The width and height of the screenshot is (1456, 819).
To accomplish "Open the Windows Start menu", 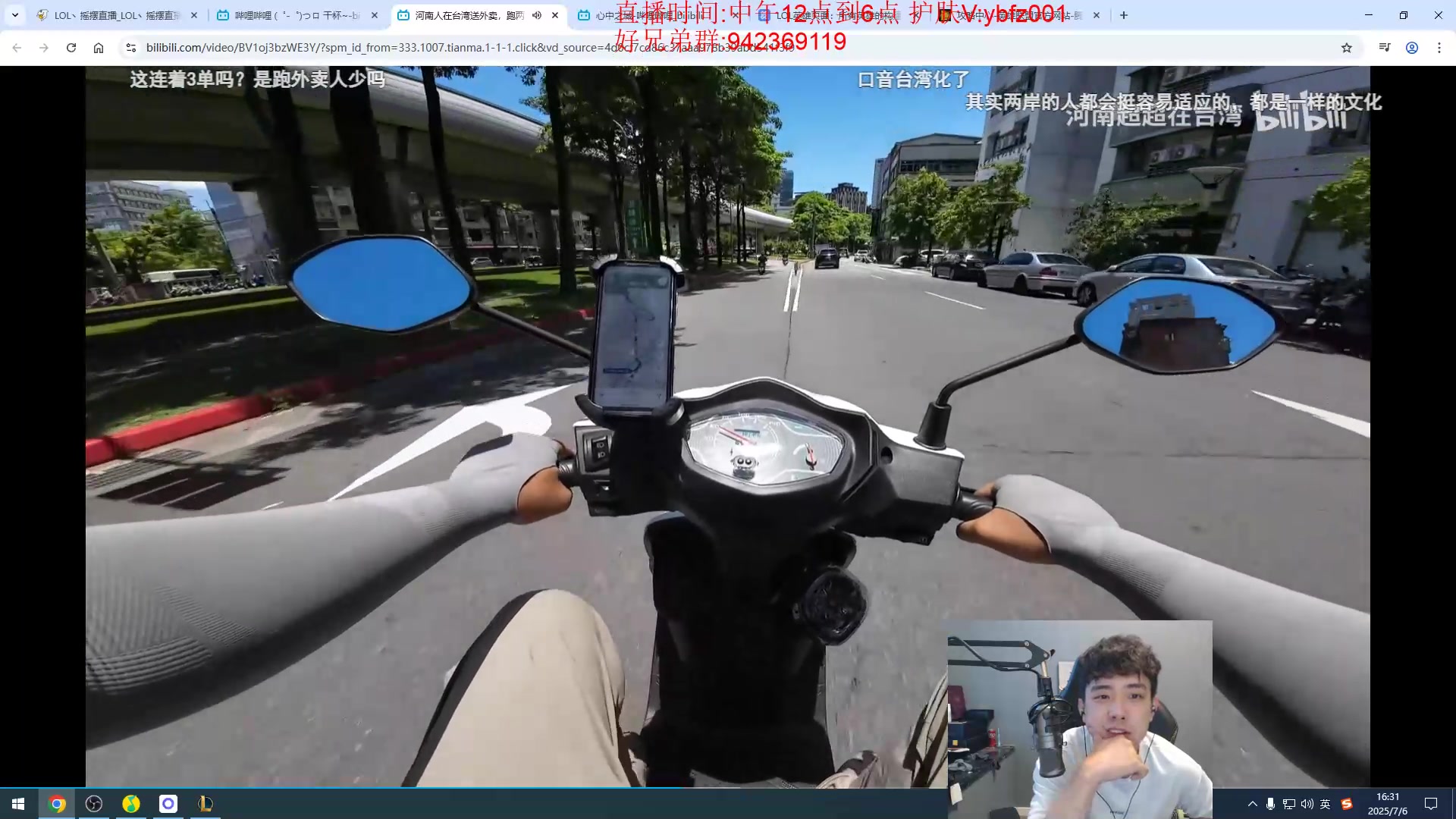I will click(x=18, y=804).
